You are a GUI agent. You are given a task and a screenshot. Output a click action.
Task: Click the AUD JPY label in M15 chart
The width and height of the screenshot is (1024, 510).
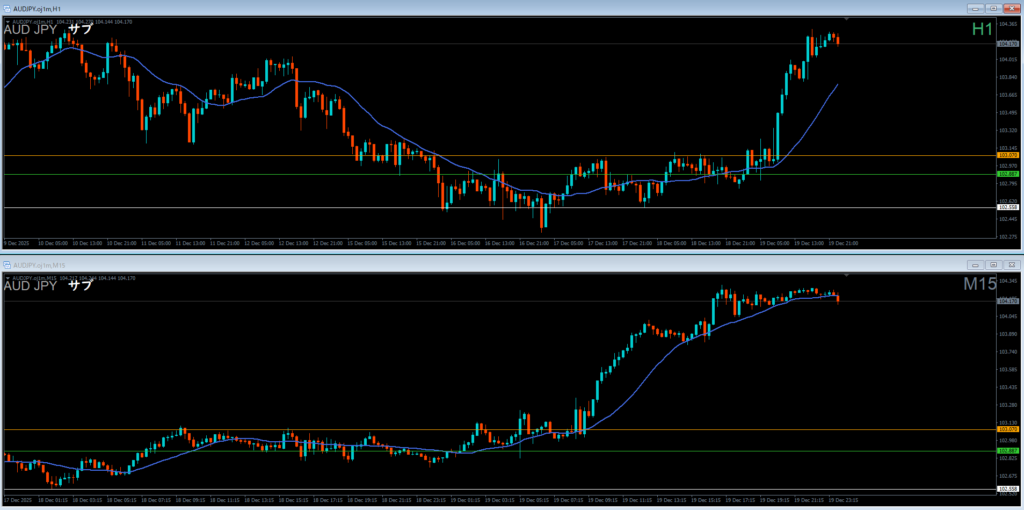pyautogui.click(x=31, y=286)
